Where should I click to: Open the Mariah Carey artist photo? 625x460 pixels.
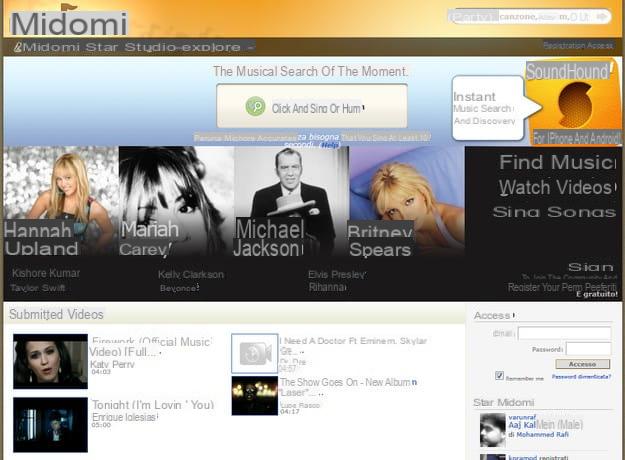click(176, 201)
